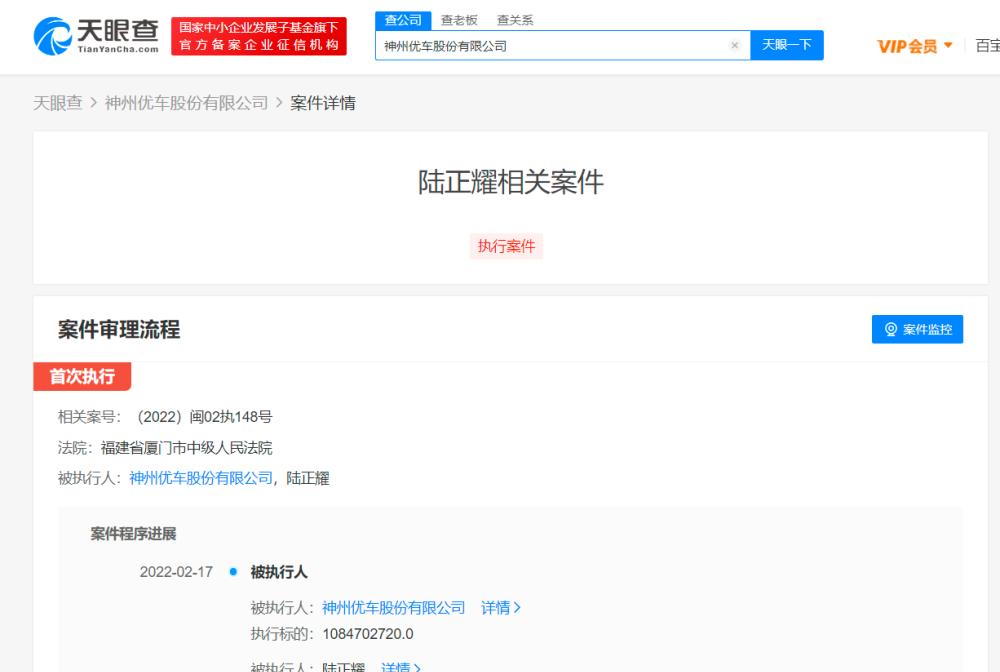Image resolution: width=1000 pixels, height=672 pixels.
Task: Click the date 2022-02-17
Action: pyautogui.click(x=176, y=572)
